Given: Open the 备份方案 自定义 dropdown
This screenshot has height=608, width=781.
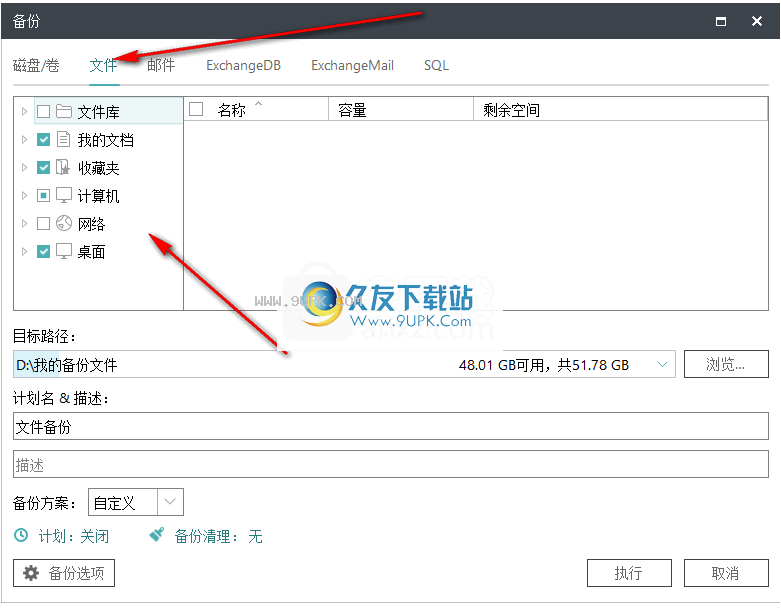Looking at the screenshot, I should point(170,501).
